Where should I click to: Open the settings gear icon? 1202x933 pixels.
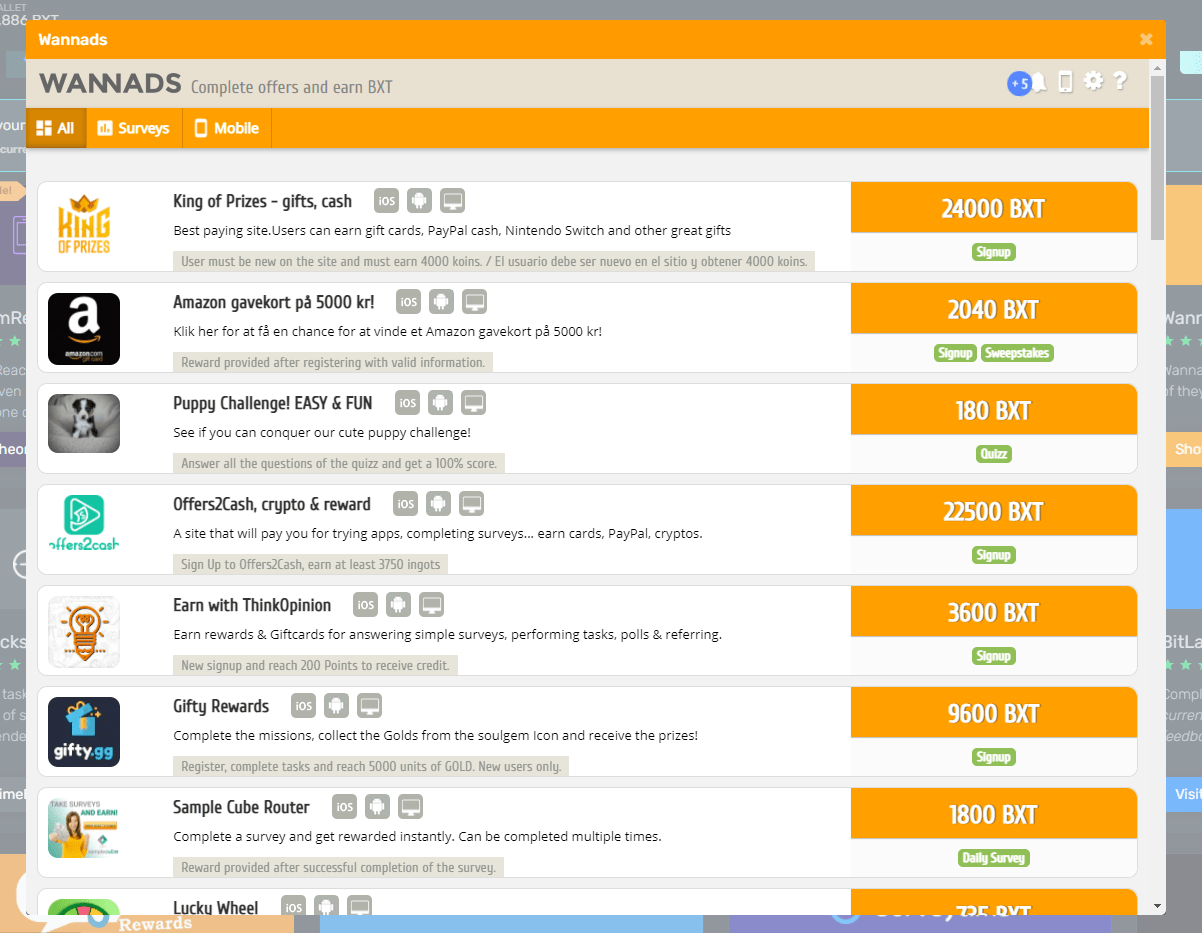point(1093,81)
